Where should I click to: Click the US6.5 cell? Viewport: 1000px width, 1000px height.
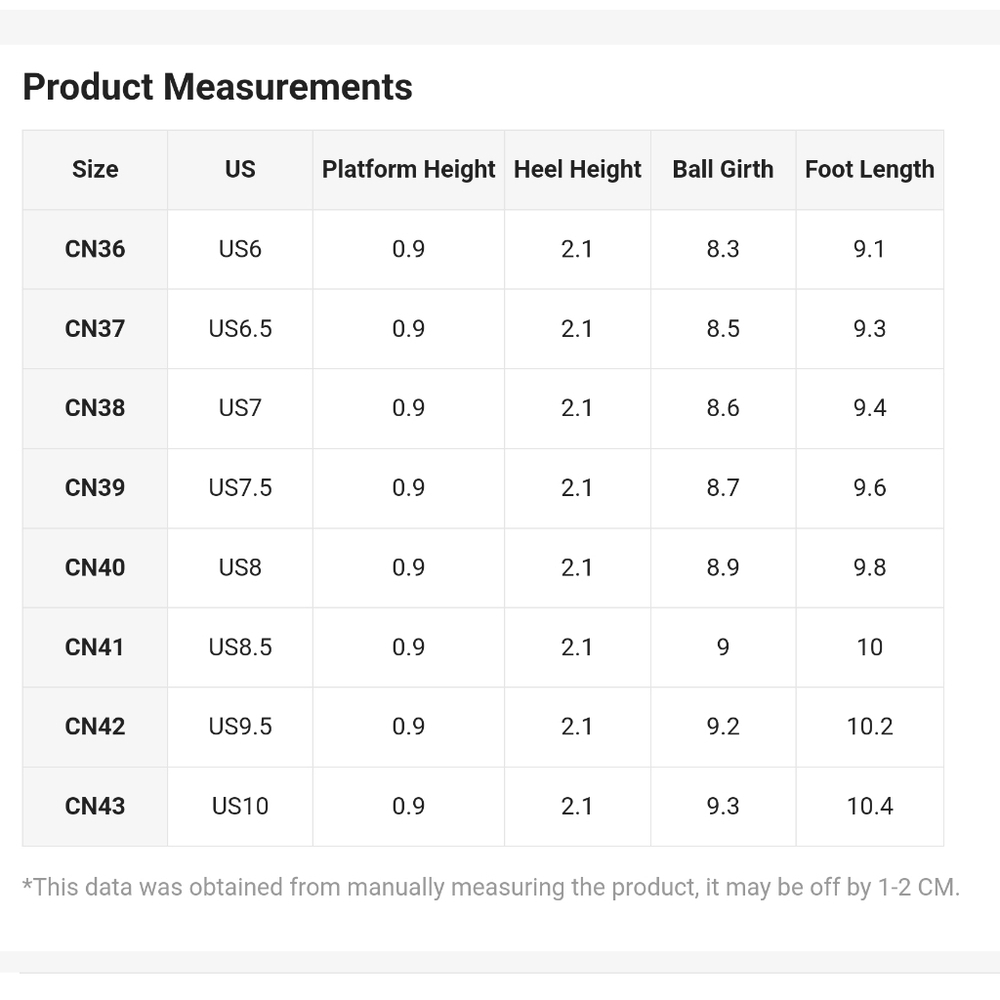click(x=240, y=329)
